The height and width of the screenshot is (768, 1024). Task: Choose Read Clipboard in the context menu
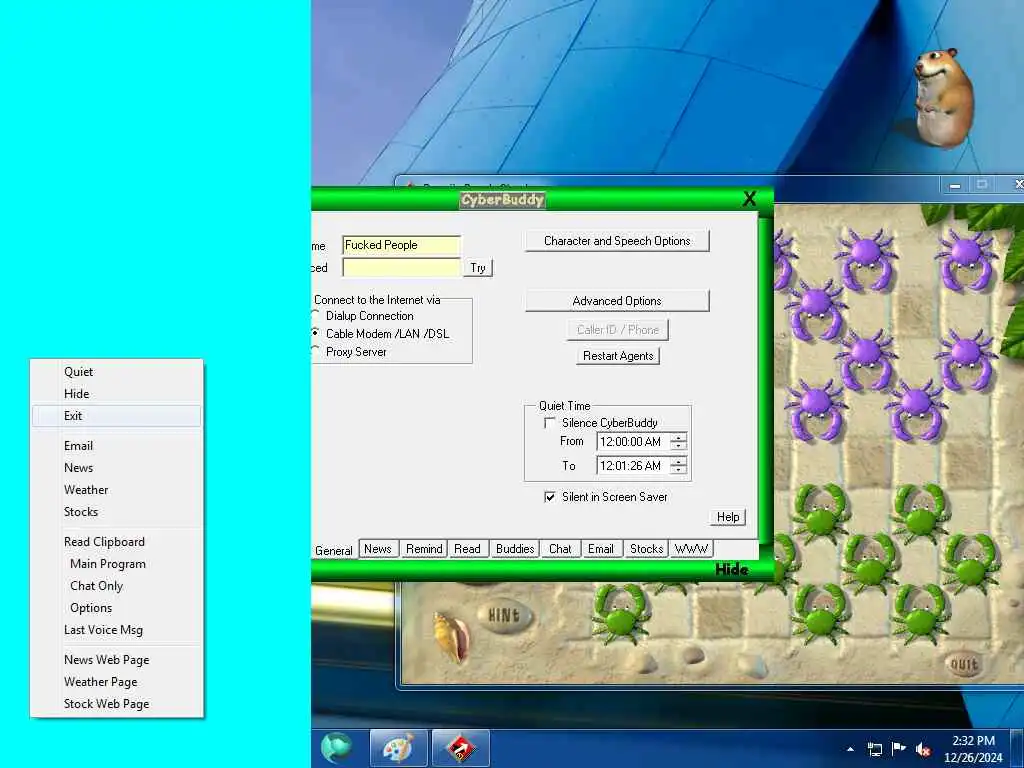click(x=117, y=542)
